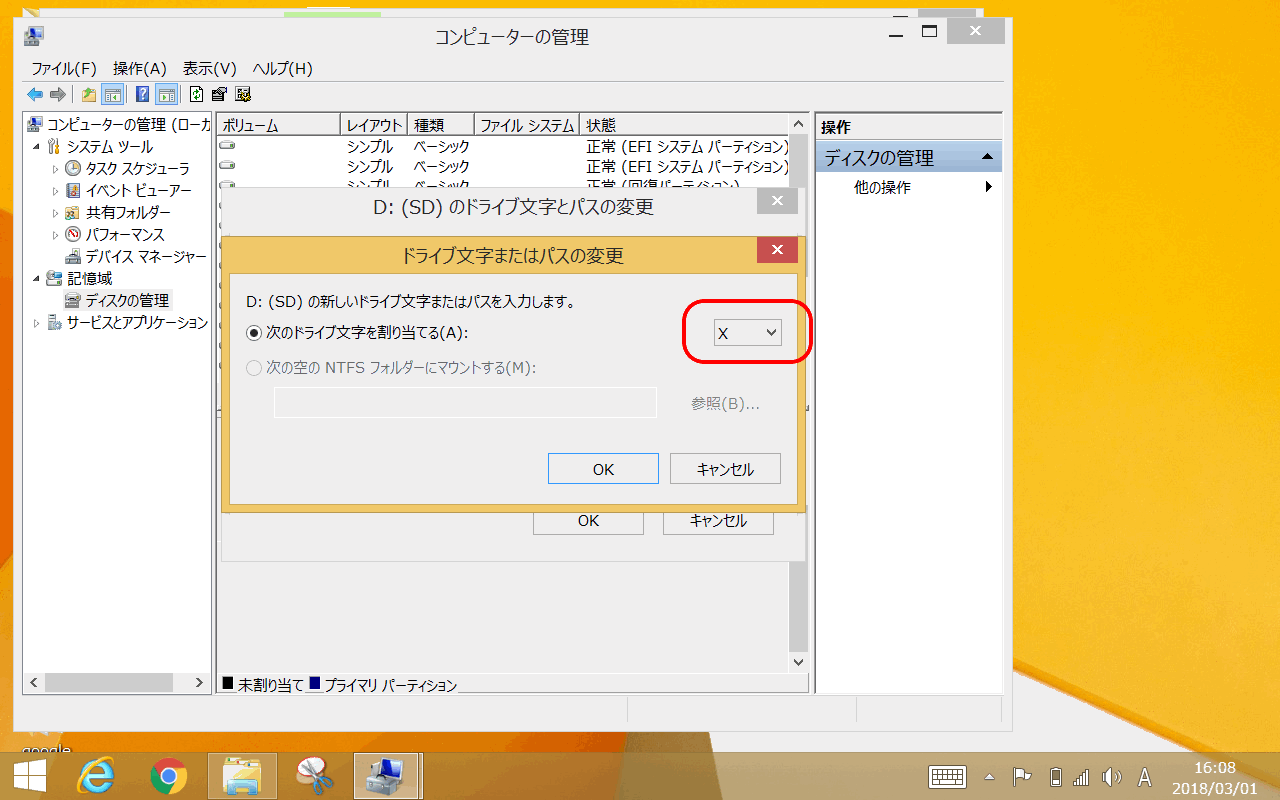Toggle the console tree show/hide button

coord(113,94)
